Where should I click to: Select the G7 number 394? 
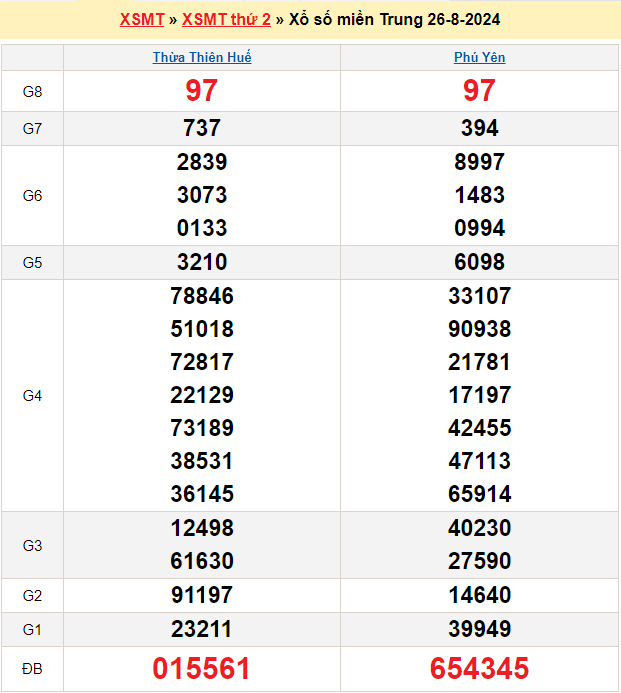click(480, 128)
